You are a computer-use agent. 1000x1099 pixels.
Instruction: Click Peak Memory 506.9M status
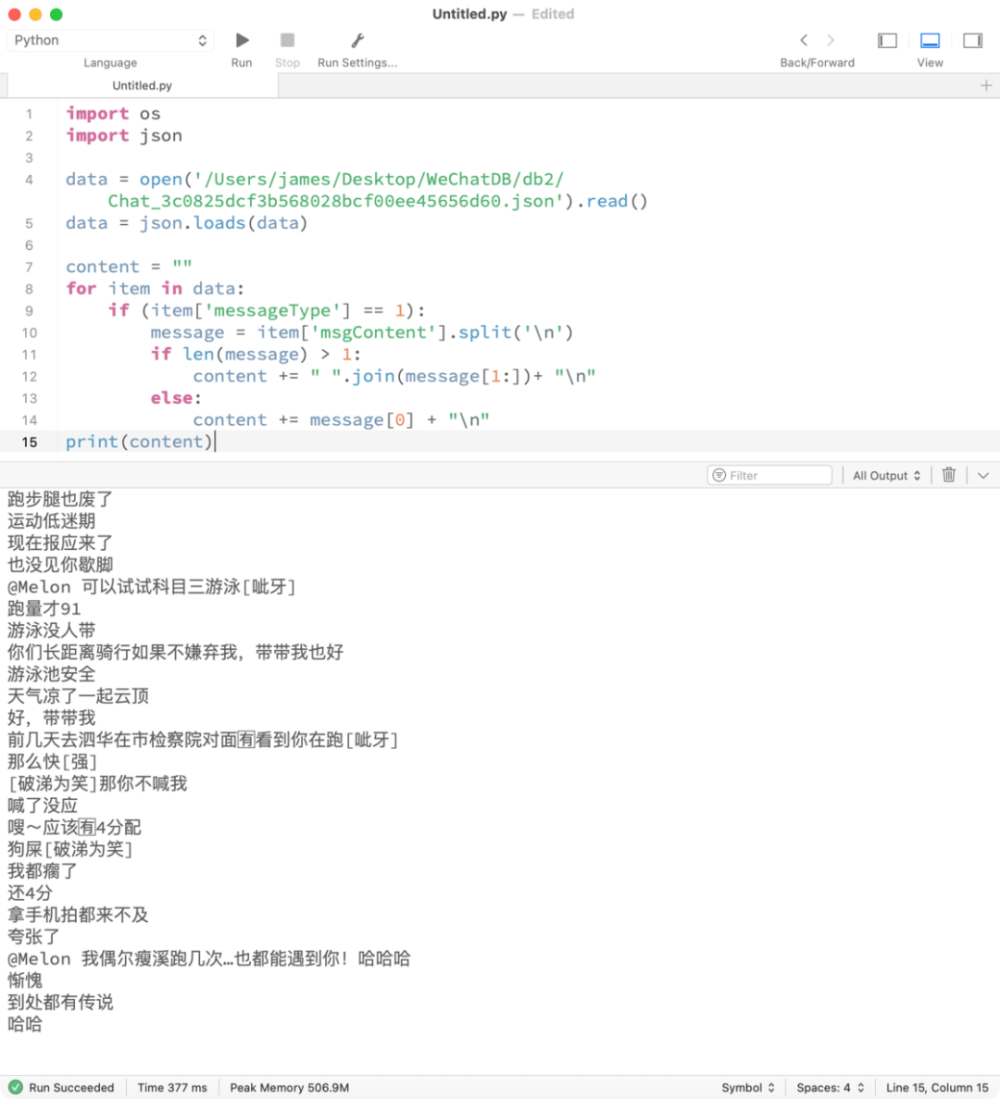tap(289, 1087)
